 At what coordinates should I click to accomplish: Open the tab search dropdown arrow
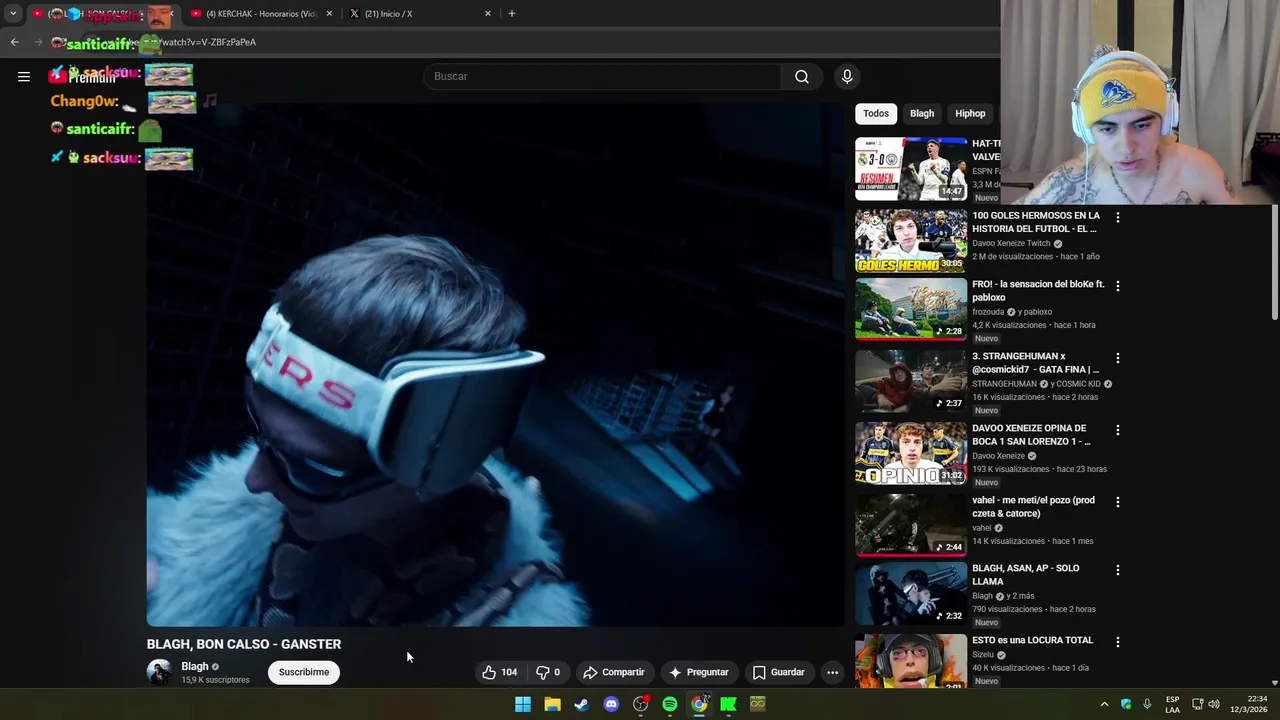tap(13, 14)
